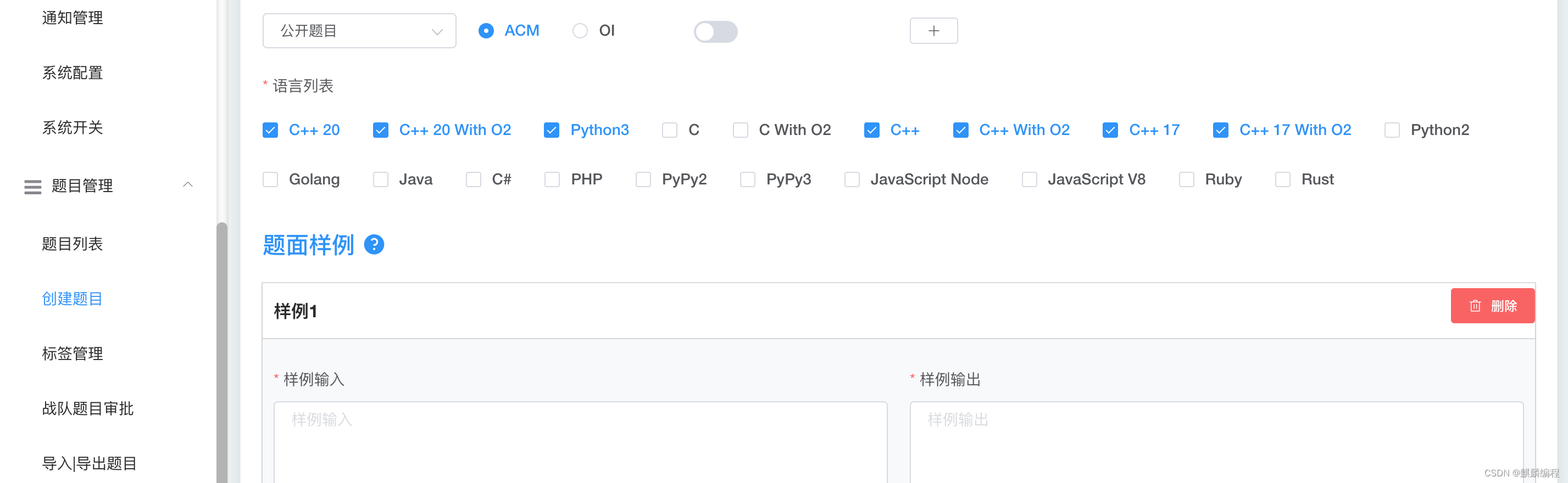This screenshot has height=483, width=1568.
Task: Collapse the 题目管理 menu chevron
Action: [188, 184]
